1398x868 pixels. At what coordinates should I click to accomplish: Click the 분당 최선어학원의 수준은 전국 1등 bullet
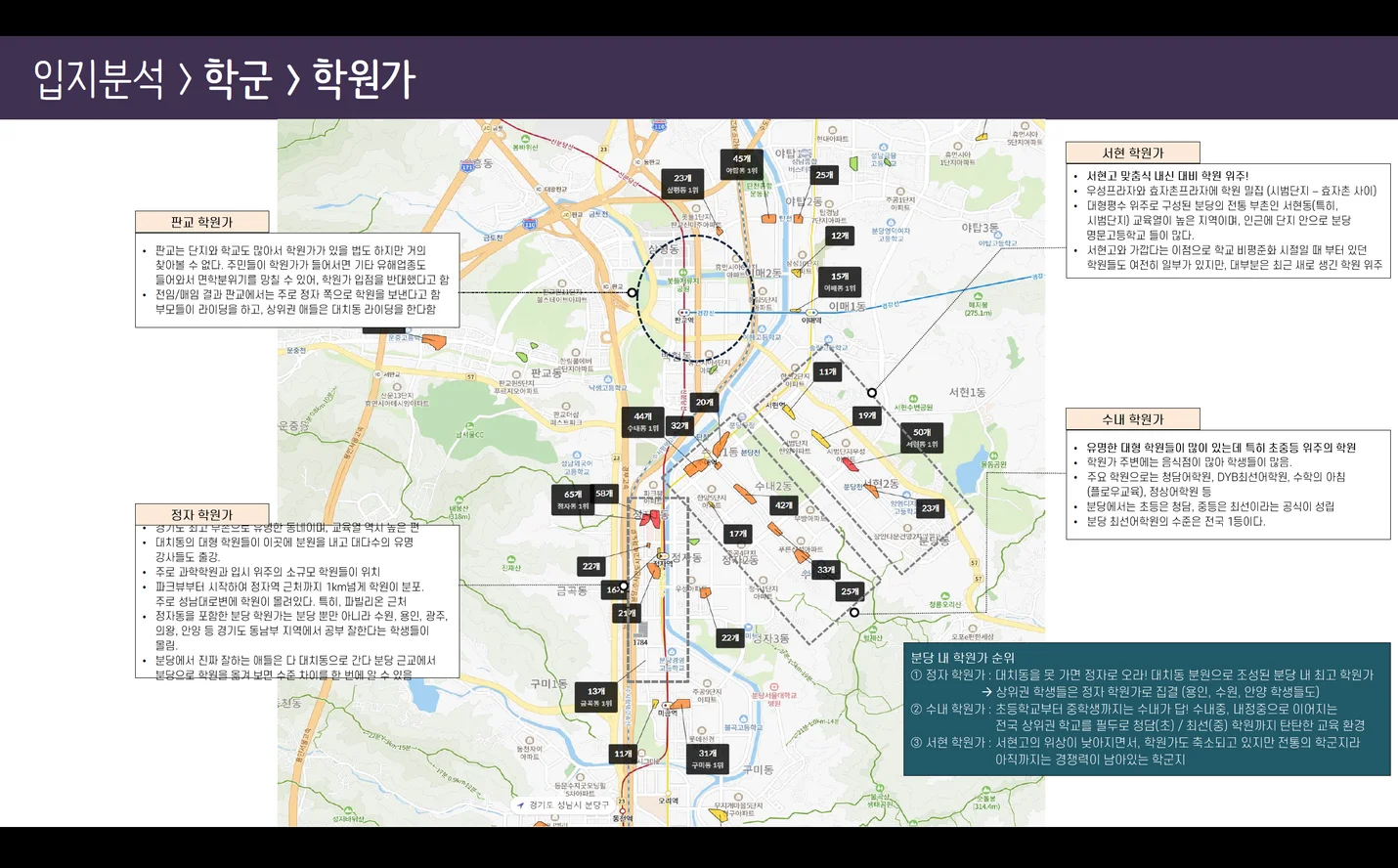click(1175, 521)
